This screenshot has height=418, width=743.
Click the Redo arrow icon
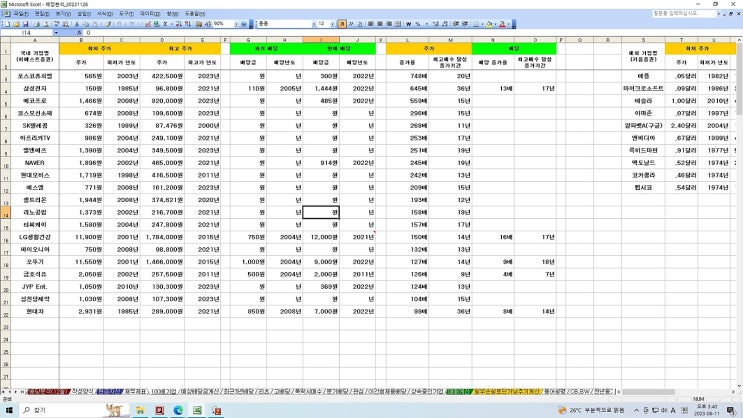(x=132, y=24)
